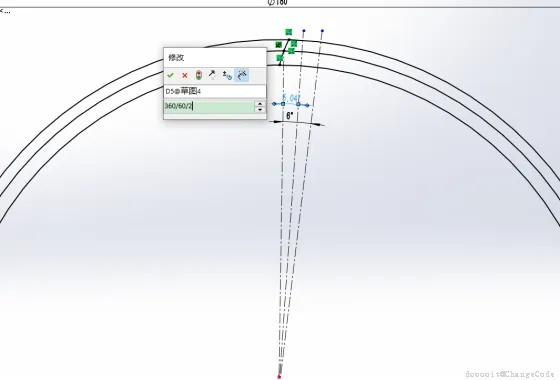Screen dimensions: 560x380
Task: Click the lowest green relation icon
Action: [x=280, y=58]
